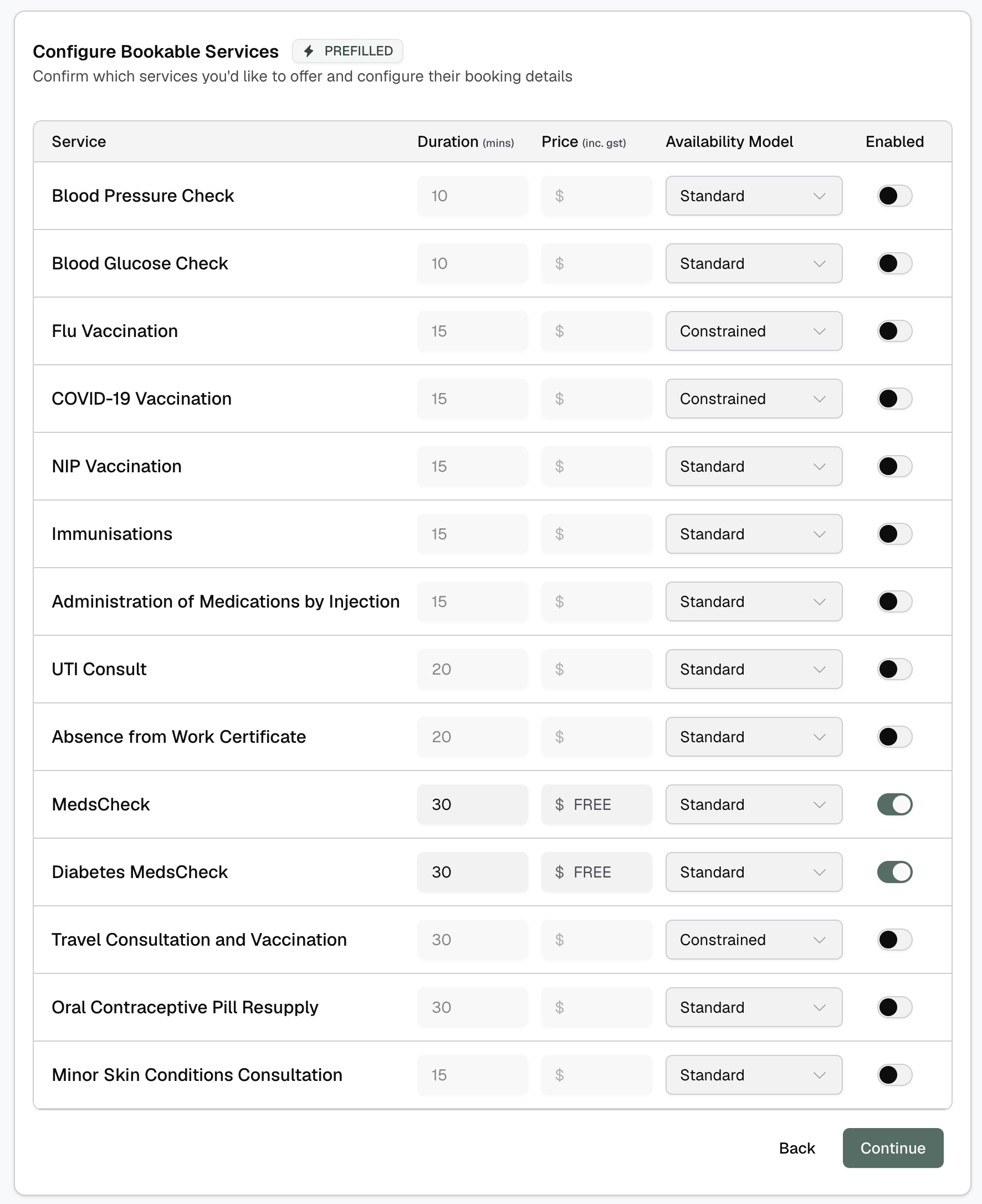Open the availability model dropdown for Flu Vaccination

[x=754, y=331]
